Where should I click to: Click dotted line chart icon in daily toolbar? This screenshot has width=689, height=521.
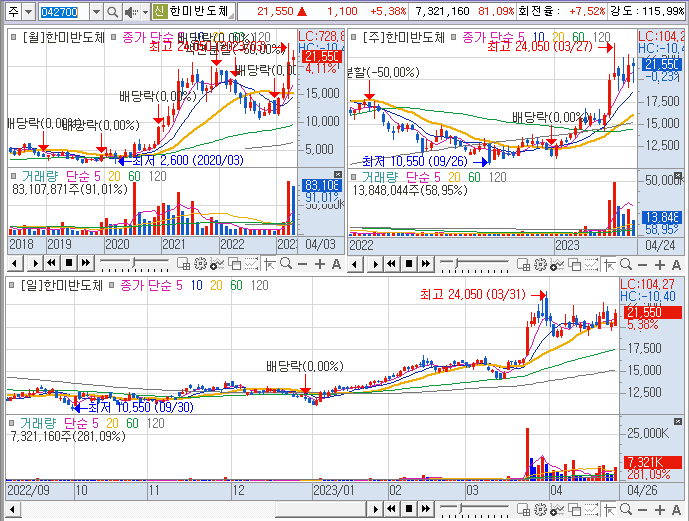pos(591,510)
